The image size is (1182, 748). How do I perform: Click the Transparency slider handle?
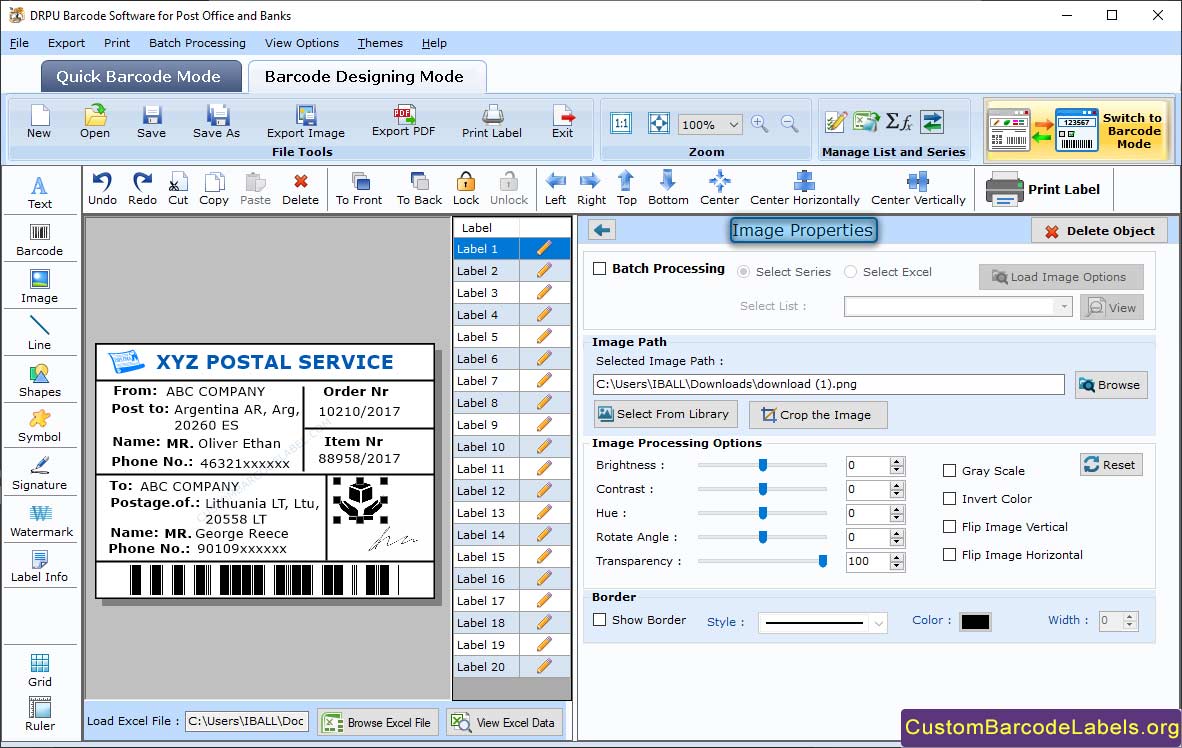(823, 561)
